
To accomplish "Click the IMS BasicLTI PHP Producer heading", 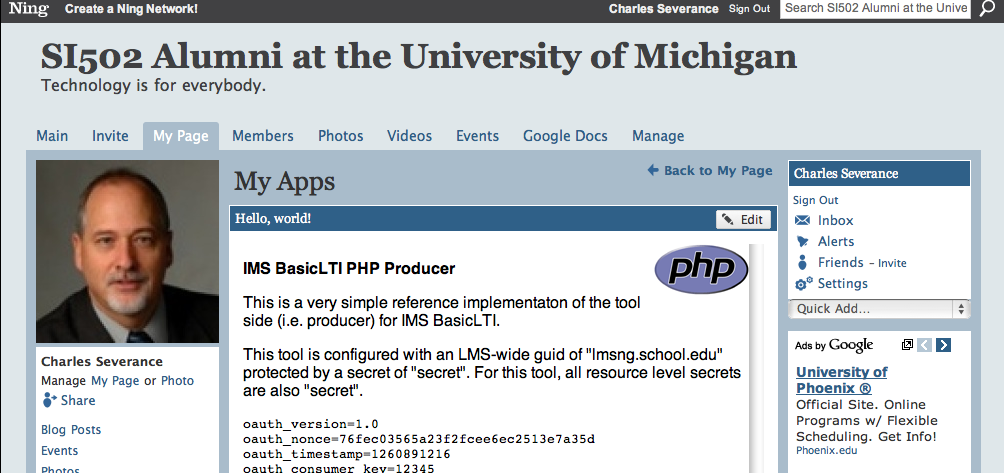I will click(x=349, y=268).
